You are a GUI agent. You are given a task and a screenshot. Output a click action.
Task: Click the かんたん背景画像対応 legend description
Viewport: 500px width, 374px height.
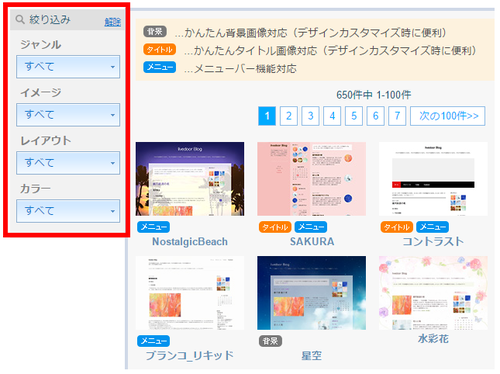tap(310, 33)
